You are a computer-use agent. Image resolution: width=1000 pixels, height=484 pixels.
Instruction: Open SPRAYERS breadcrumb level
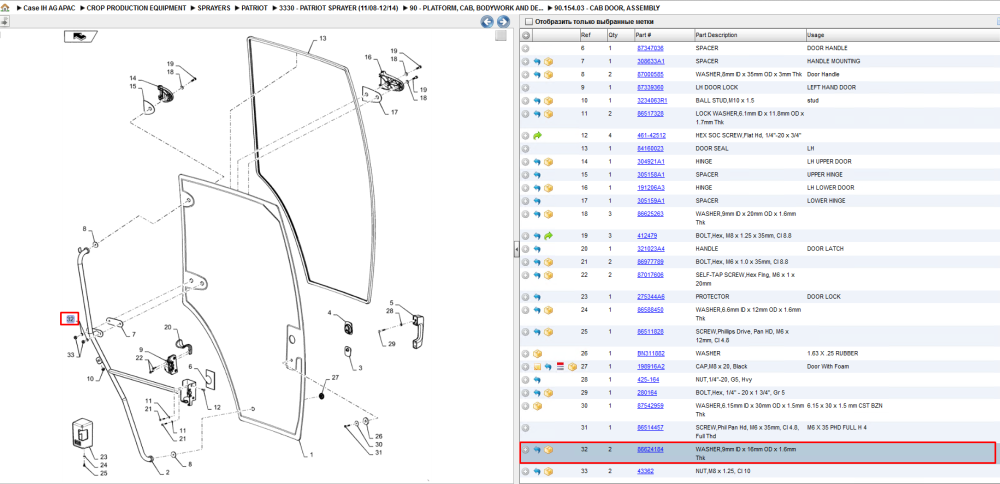(213, 8)
